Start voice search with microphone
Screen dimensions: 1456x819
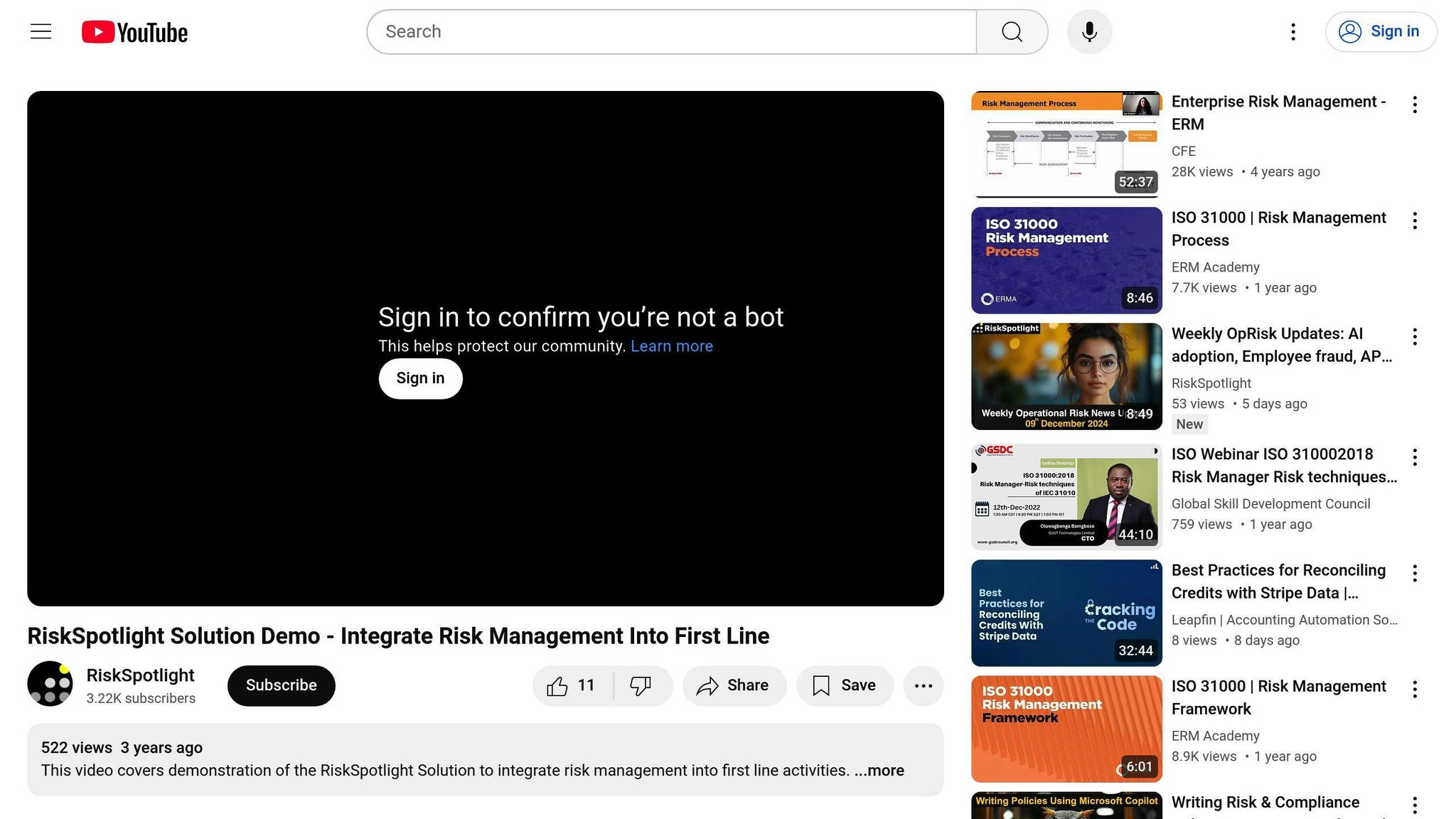pyautogui.click(x=1089, y=32)
